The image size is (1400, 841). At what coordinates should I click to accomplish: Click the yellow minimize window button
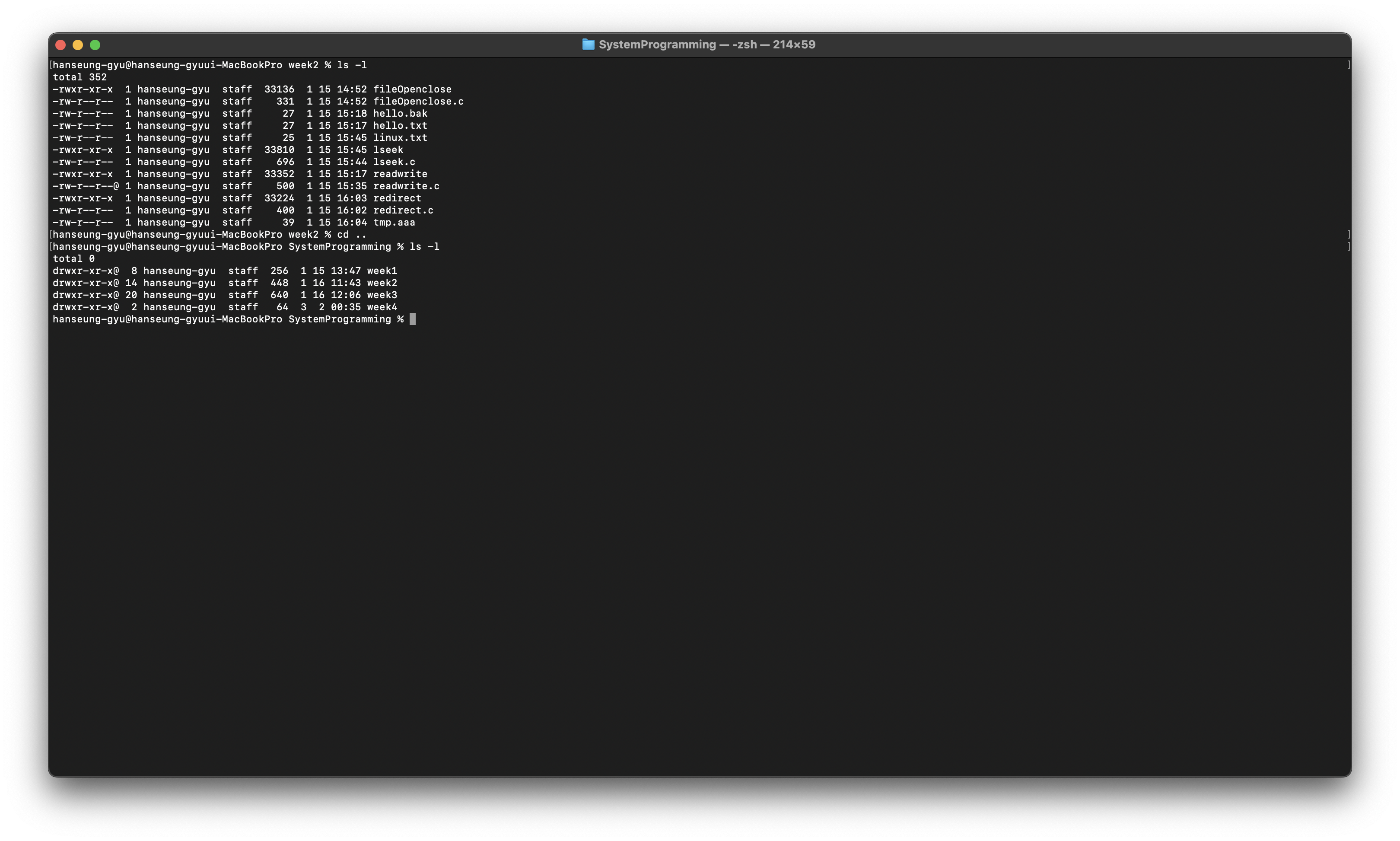78,45
